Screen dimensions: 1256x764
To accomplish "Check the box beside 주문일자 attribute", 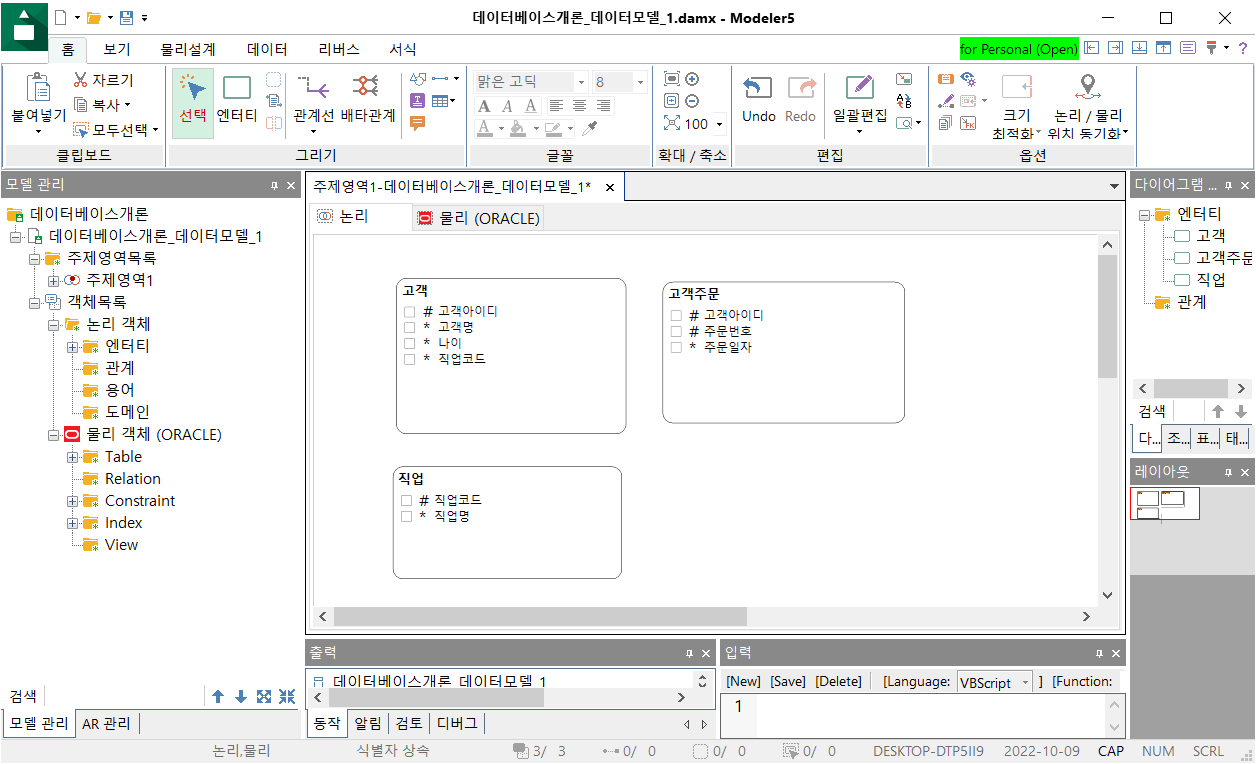I will pyautogui.click(x=676, y=347).
